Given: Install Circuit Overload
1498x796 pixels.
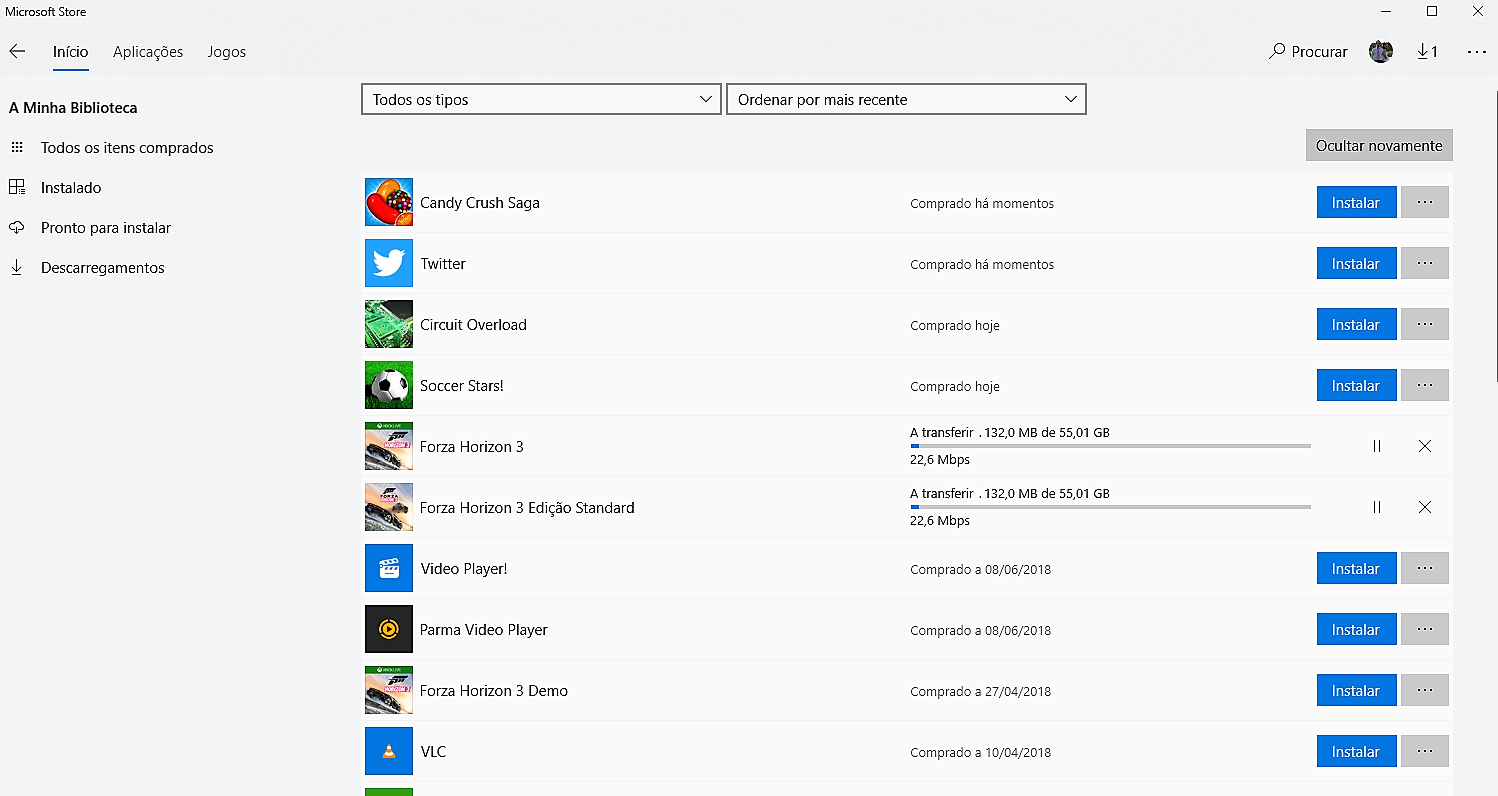Looking at the screenshot, I should pos(1356,324).
